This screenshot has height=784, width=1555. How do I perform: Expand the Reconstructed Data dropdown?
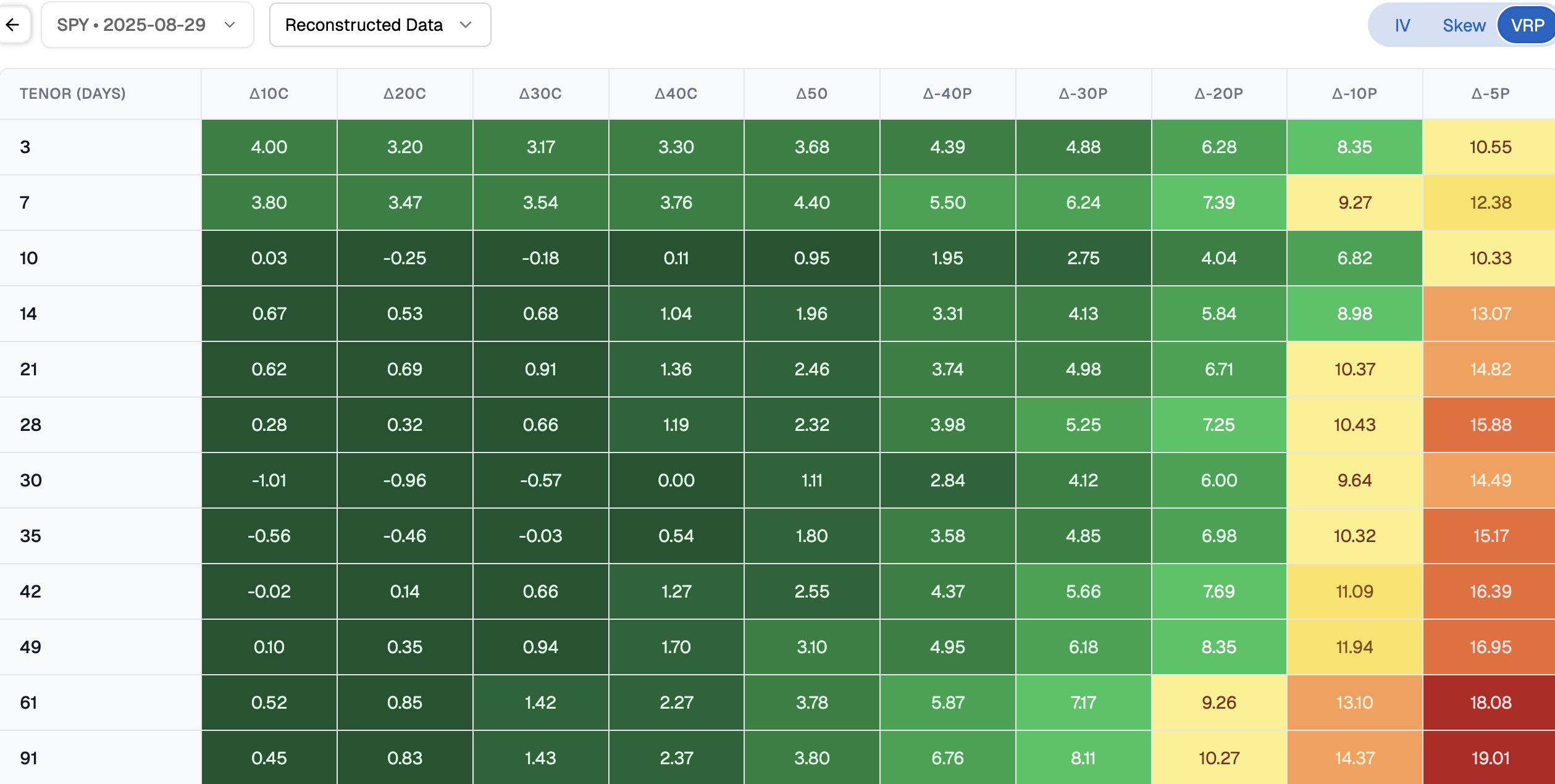379,25
